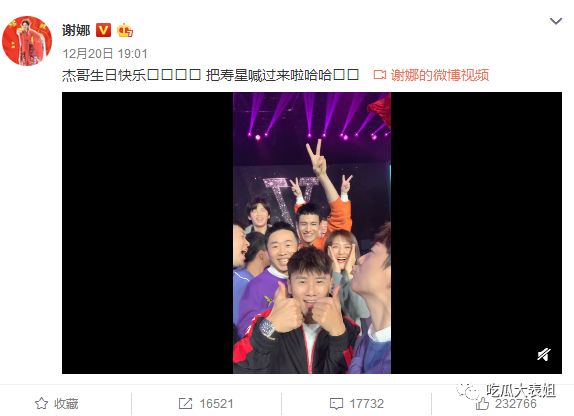Image resolution: width=574 pixels, height=416 pixels.
Task: Open the 12月20日 19:01 timestamp link
Action: [105, 54]
